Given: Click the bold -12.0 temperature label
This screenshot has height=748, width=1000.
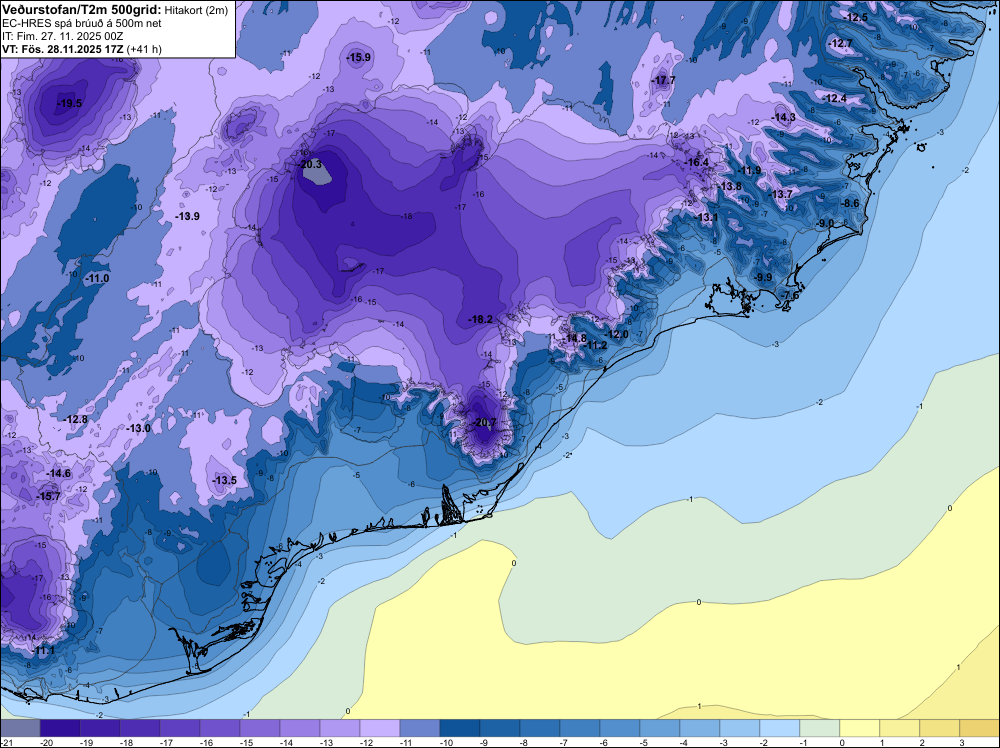Looking at the screenshot, I should pyautogui.click(x=616, y=334).
